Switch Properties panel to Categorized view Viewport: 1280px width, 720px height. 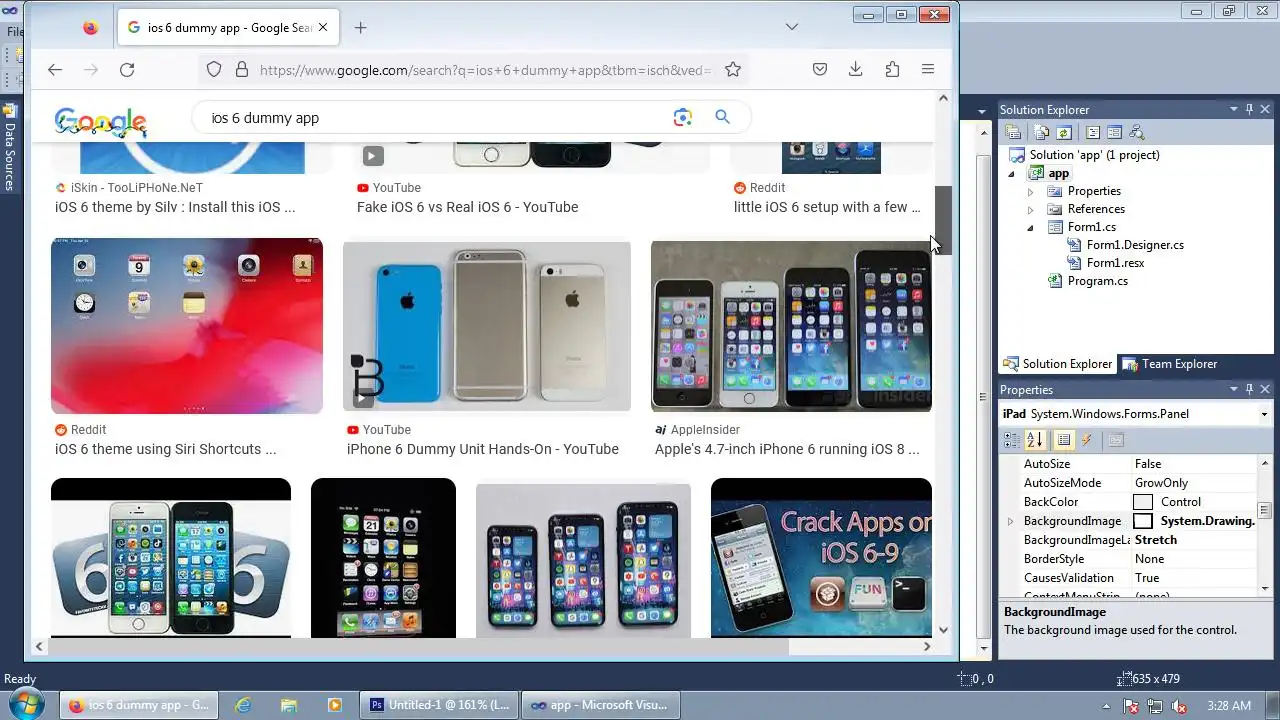(x=1012, y=440)
